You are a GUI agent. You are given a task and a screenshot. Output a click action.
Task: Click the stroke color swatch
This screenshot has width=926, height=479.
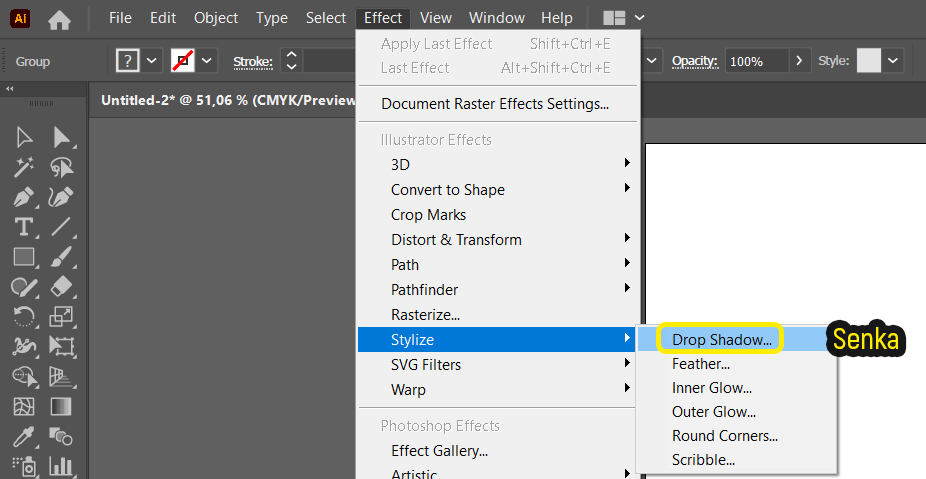coord(183,61)
